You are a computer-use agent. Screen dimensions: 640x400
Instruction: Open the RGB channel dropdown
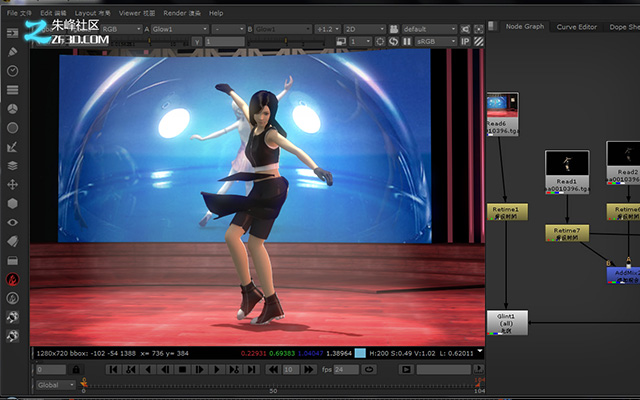point(121,29)
